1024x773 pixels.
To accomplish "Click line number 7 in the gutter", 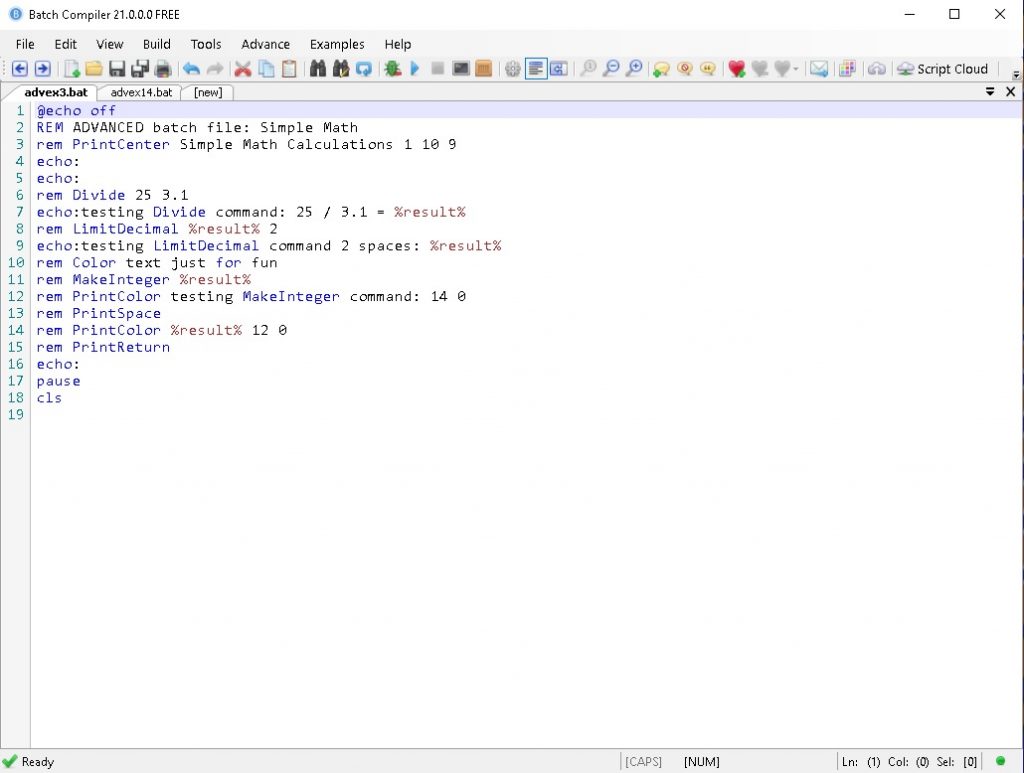I will pos(20,212).
